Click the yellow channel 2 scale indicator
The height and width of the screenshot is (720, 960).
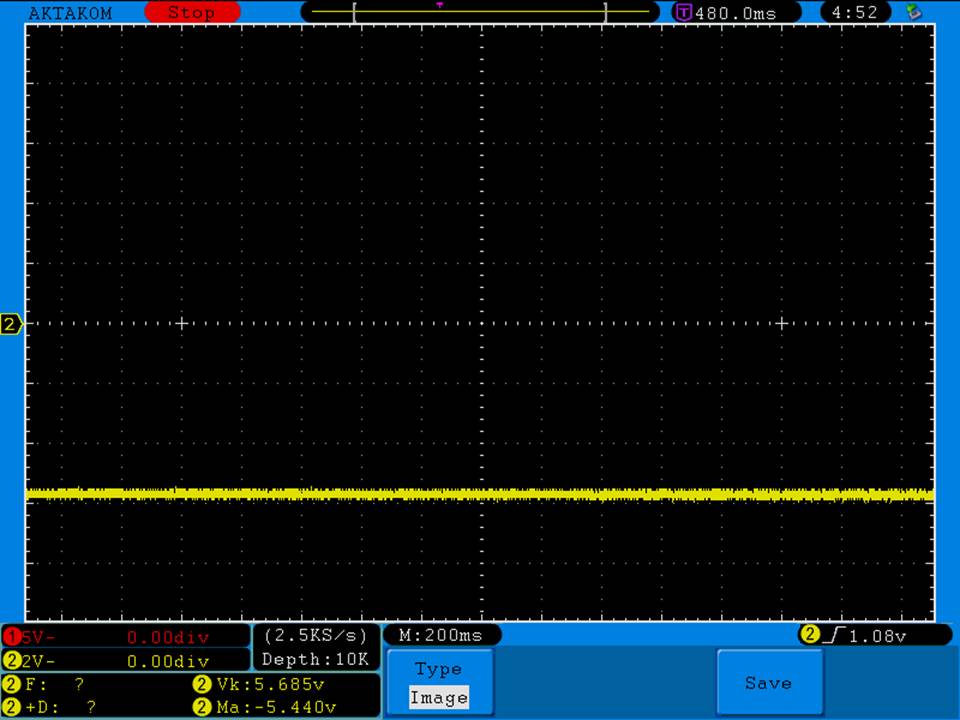pos(12,661)
